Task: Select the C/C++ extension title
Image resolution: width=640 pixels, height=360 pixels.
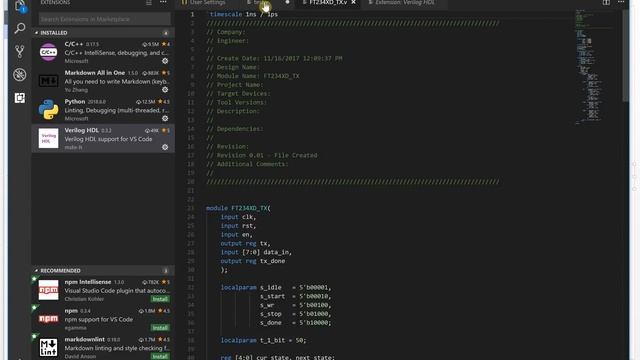Action: (74, 44)
